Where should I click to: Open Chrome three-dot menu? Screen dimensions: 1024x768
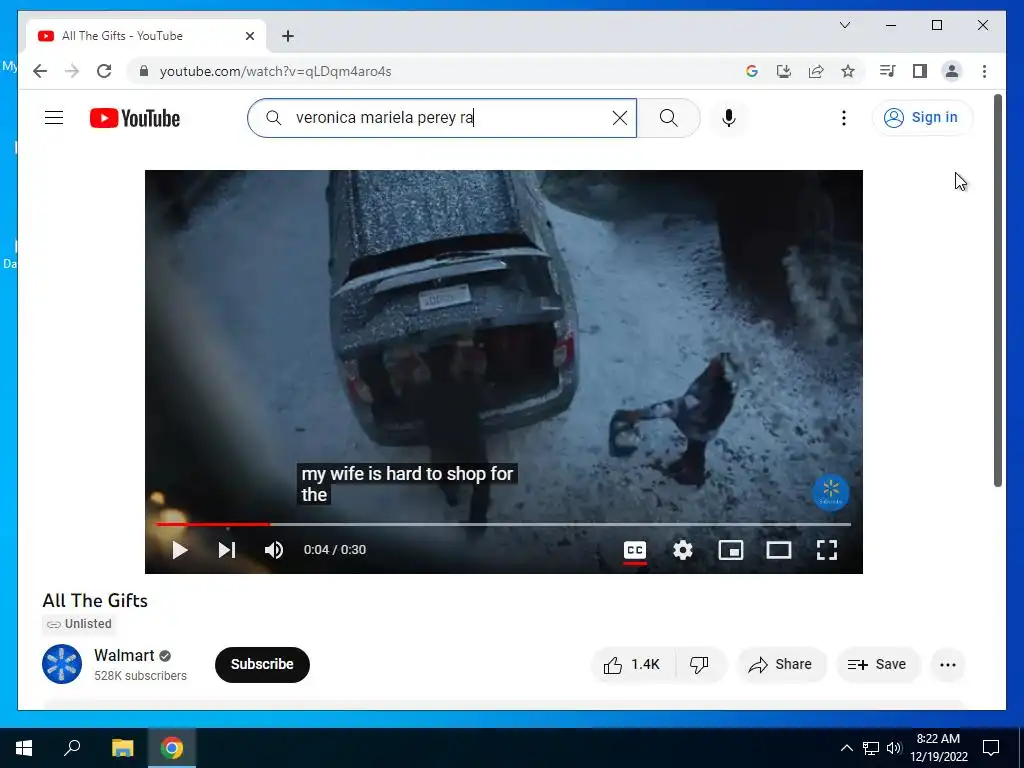point(984,71)
